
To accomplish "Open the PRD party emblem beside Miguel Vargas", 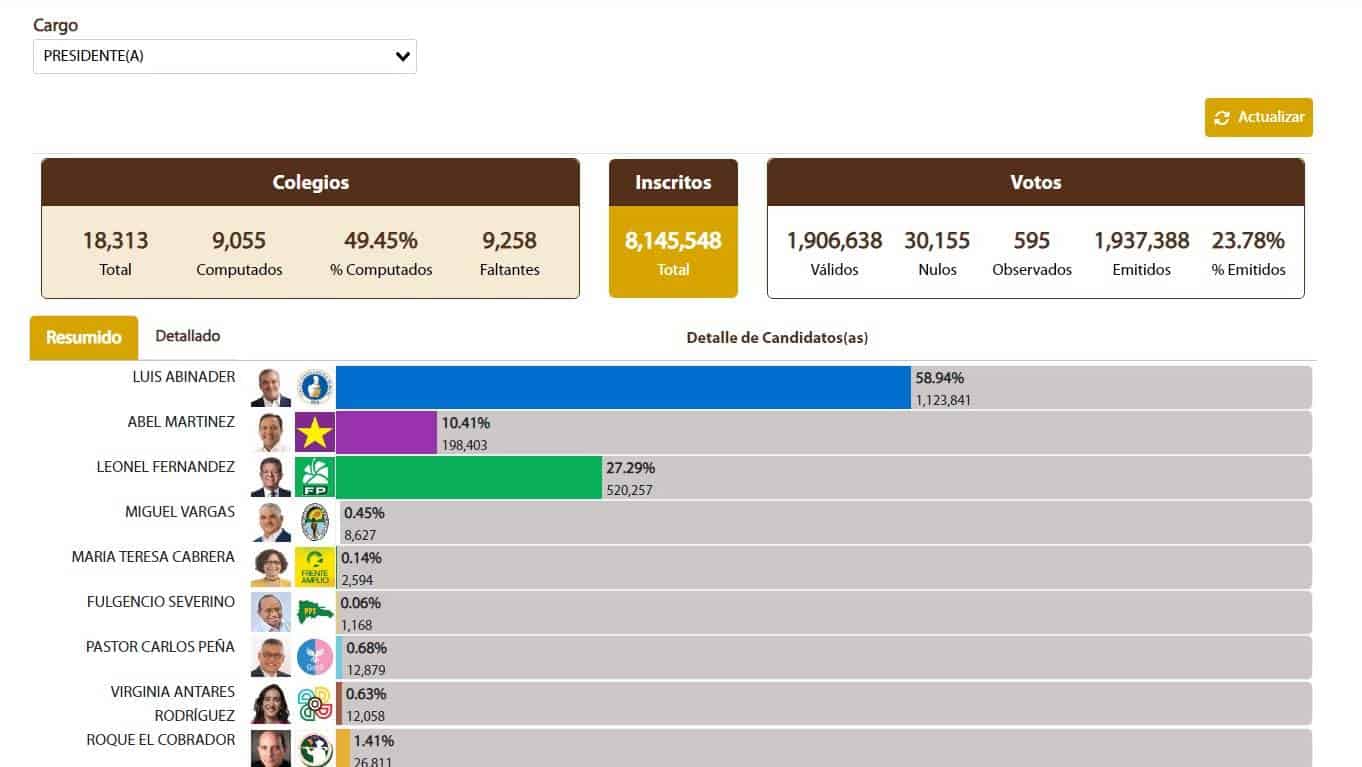I will pos(316,522).
